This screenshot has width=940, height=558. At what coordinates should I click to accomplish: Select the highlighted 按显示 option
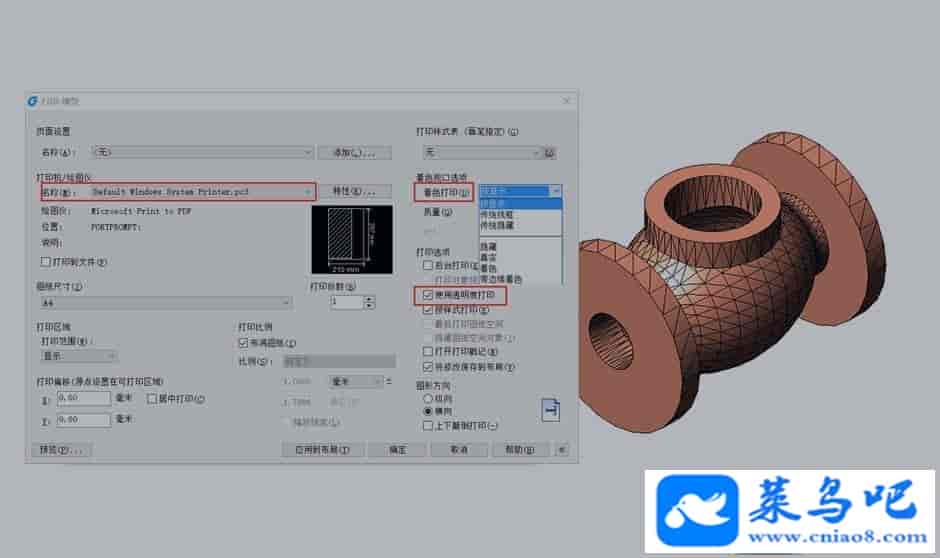tap(520, 204)
